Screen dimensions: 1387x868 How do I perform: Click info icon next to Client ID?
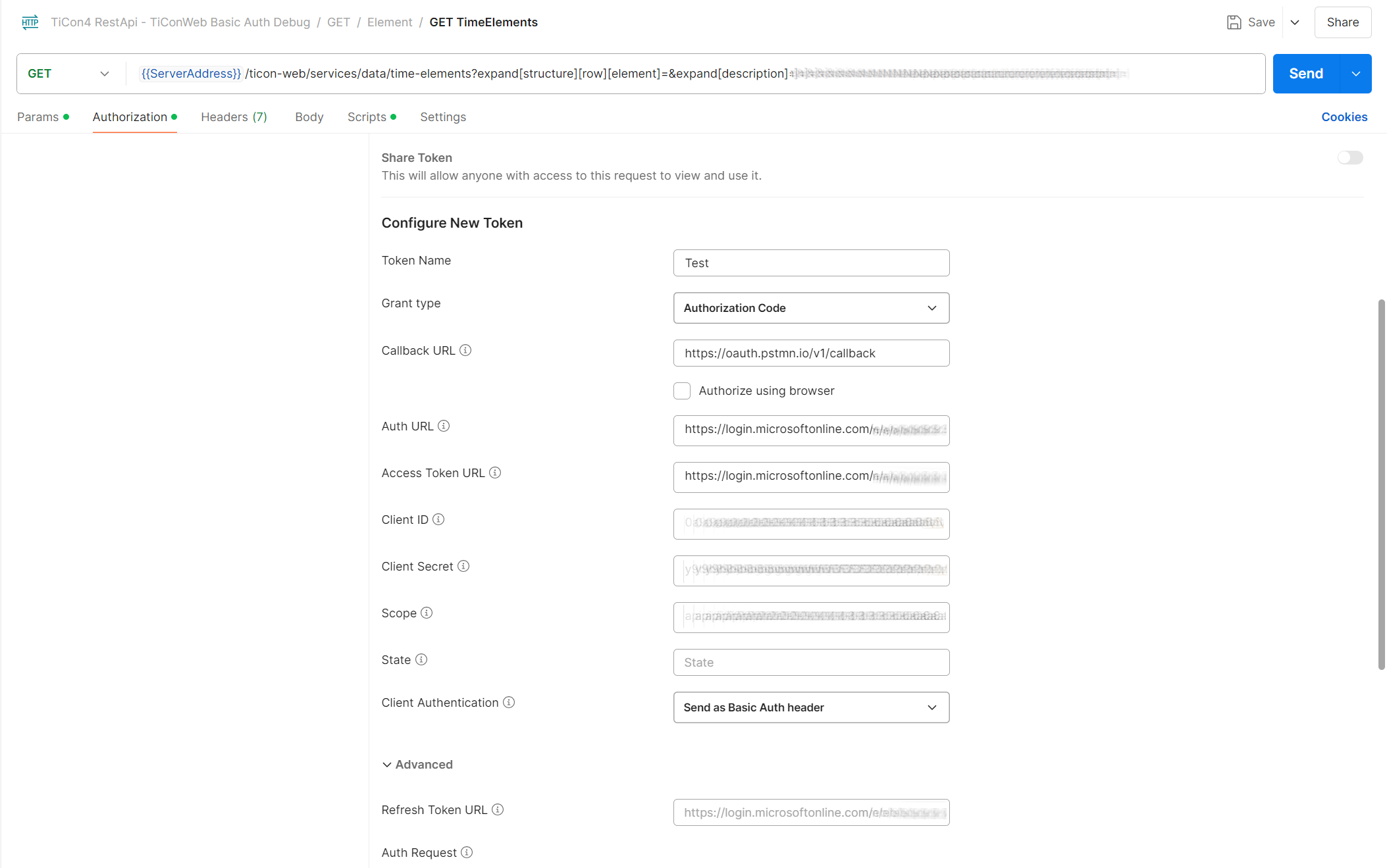(x=438, y=519)
